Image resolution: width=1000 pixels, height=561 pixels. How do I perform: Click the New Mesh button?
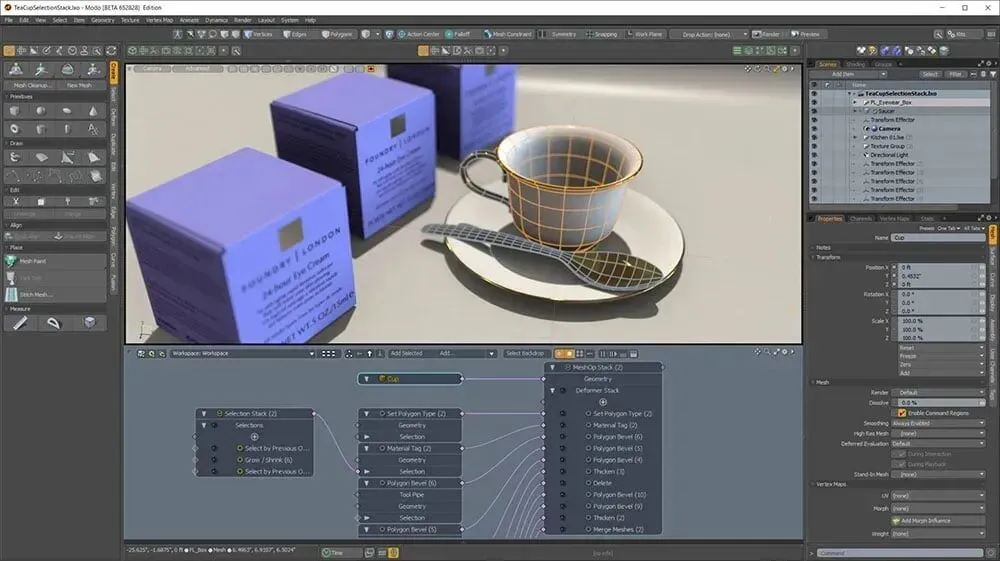point(80,85)
